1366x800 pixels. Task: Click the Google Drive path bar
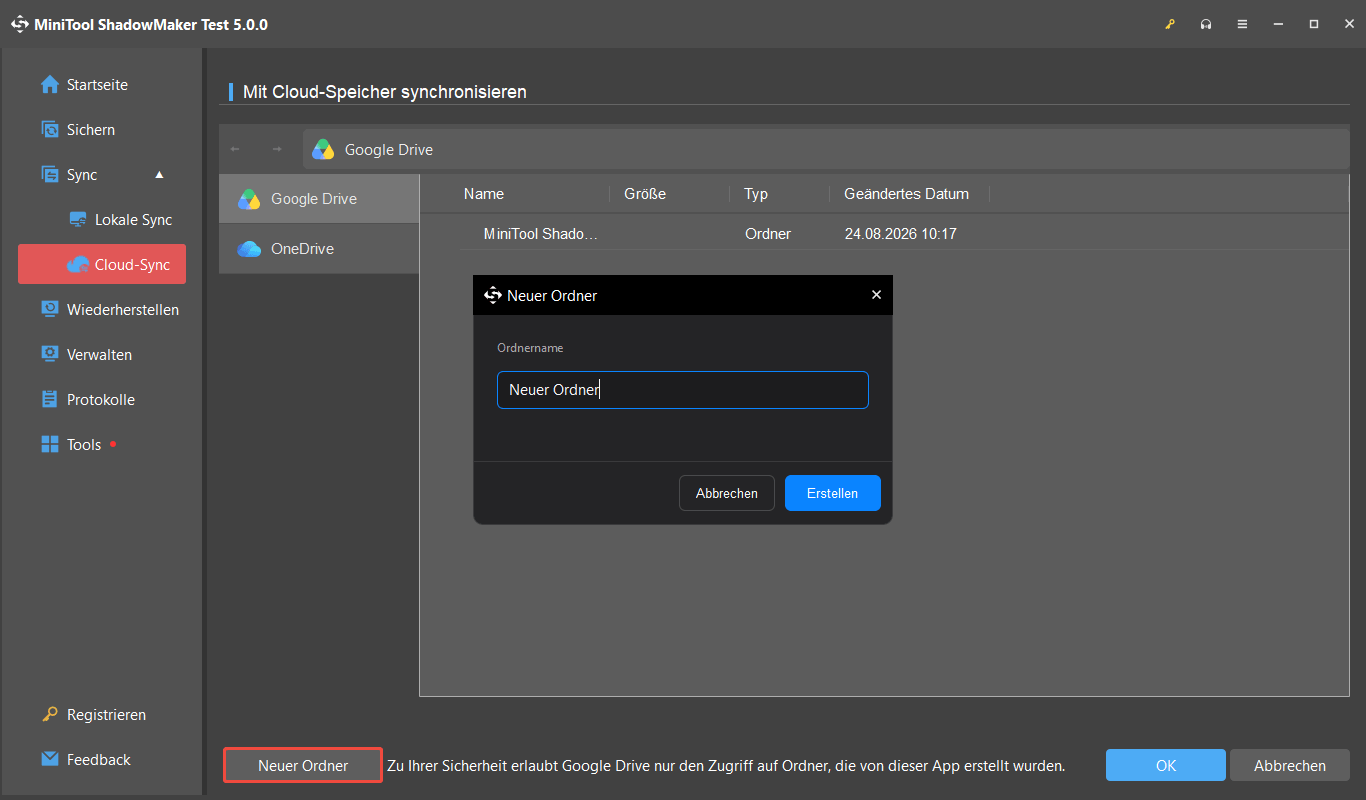(826, 149)
